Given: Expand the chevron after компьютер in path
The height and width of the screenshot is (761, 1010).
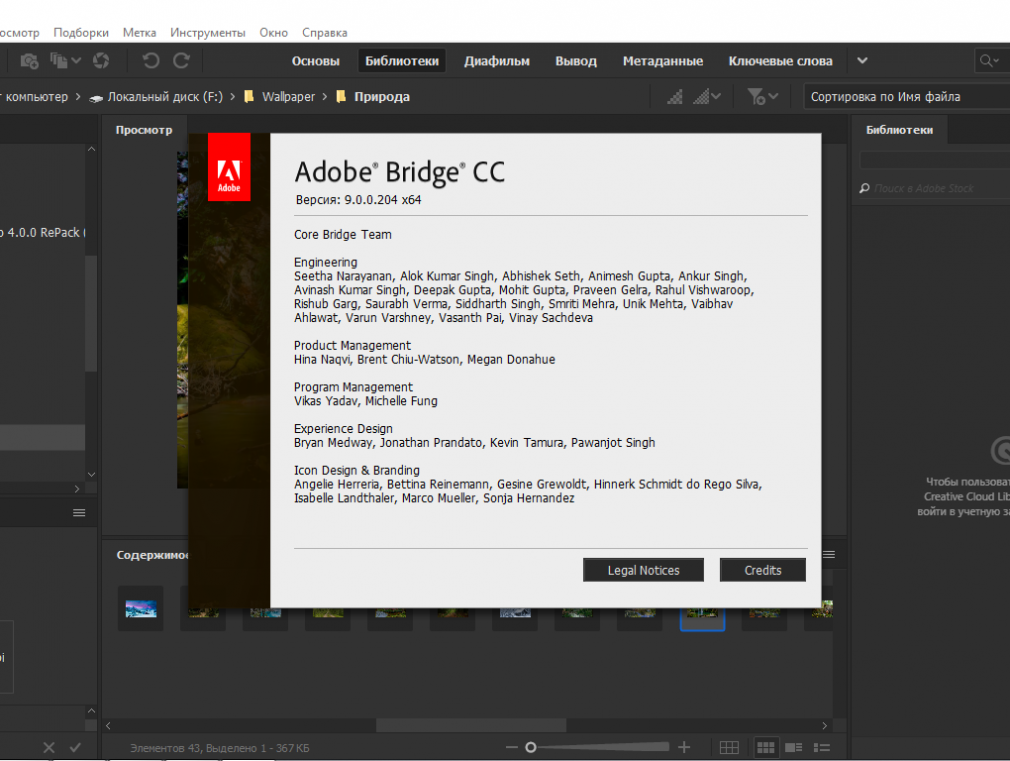Looking at the screenshot, I should 78,97.
